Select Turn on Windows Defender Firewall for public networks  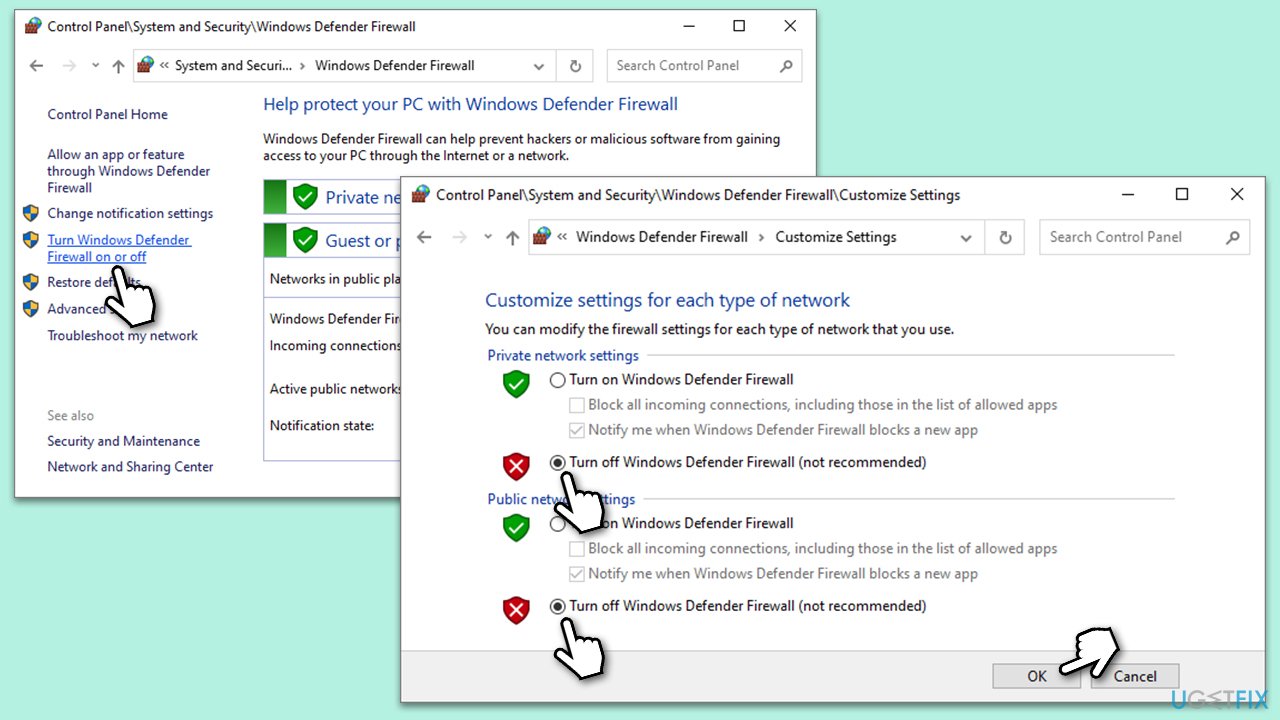pos(558,523)
